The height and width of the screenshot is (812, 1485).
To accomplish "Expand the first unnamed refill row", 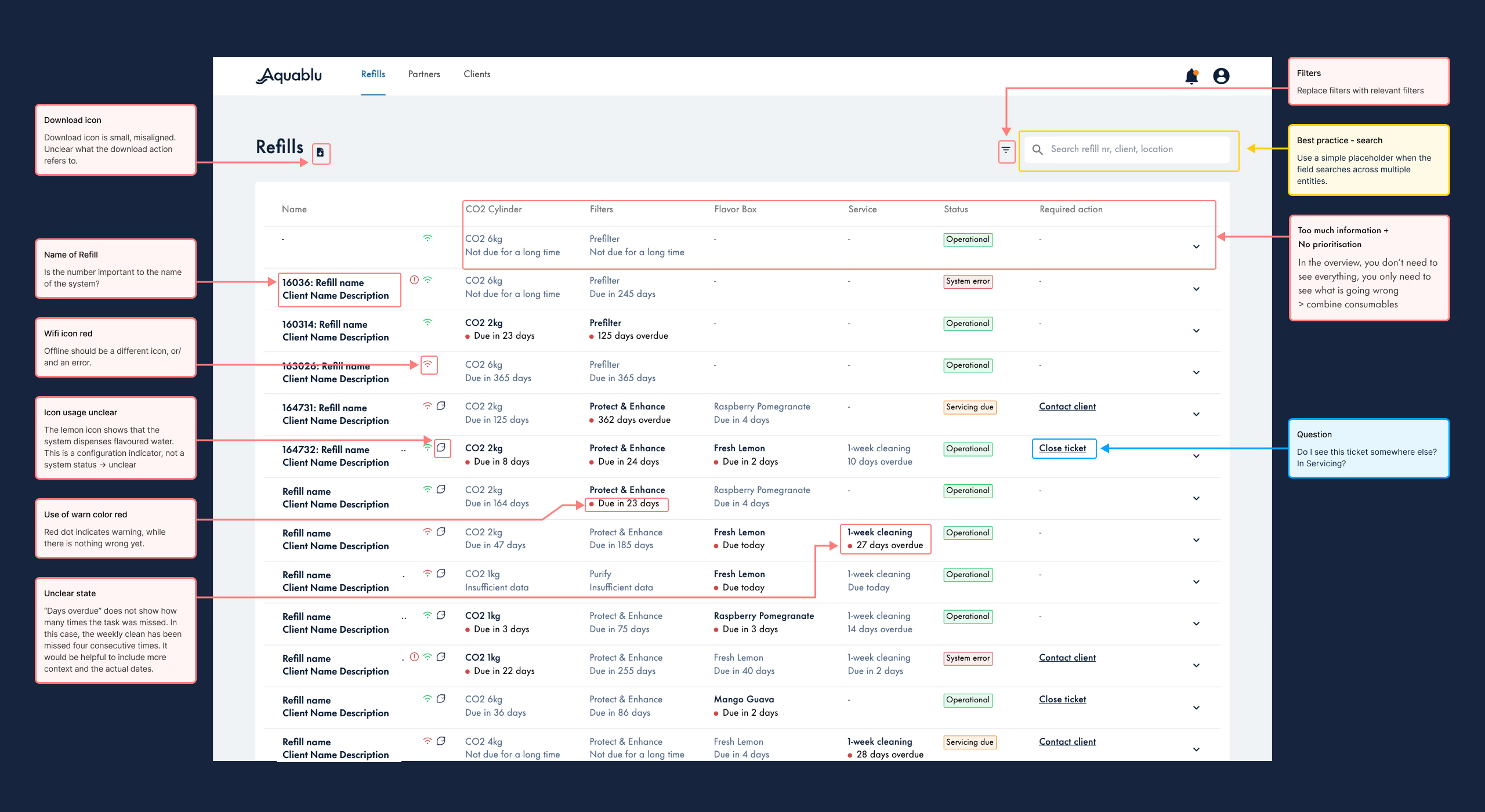I will coord(1196,246).
